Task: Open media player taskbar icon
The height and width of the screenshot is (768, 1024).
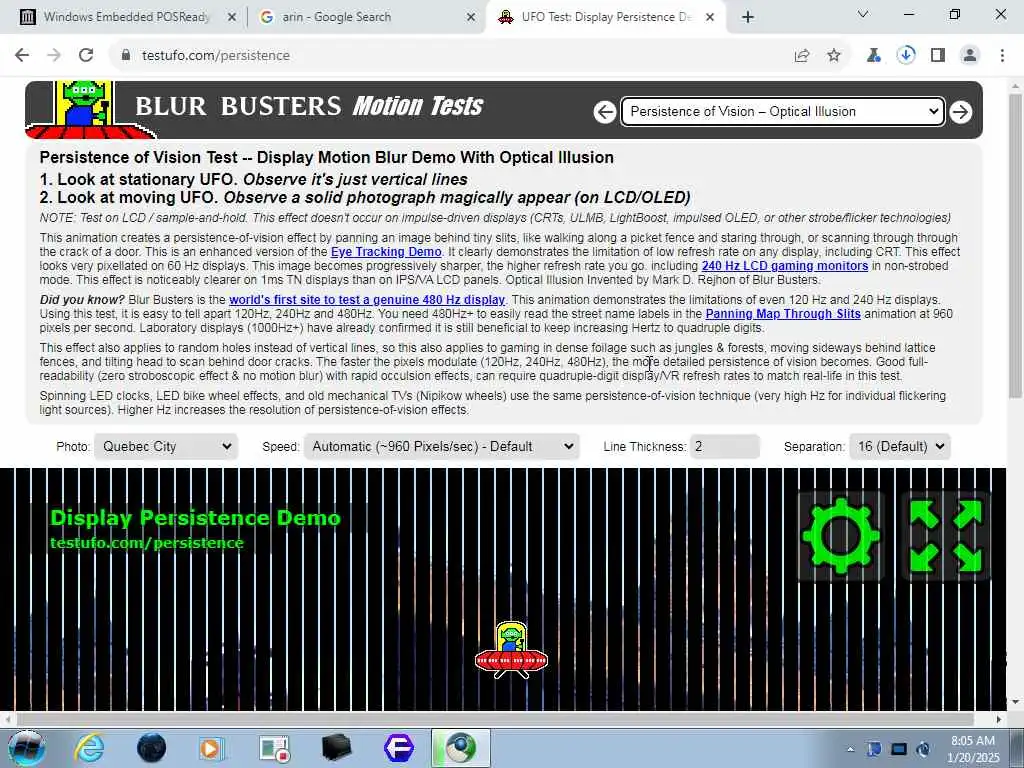Action: pos(212,748)
